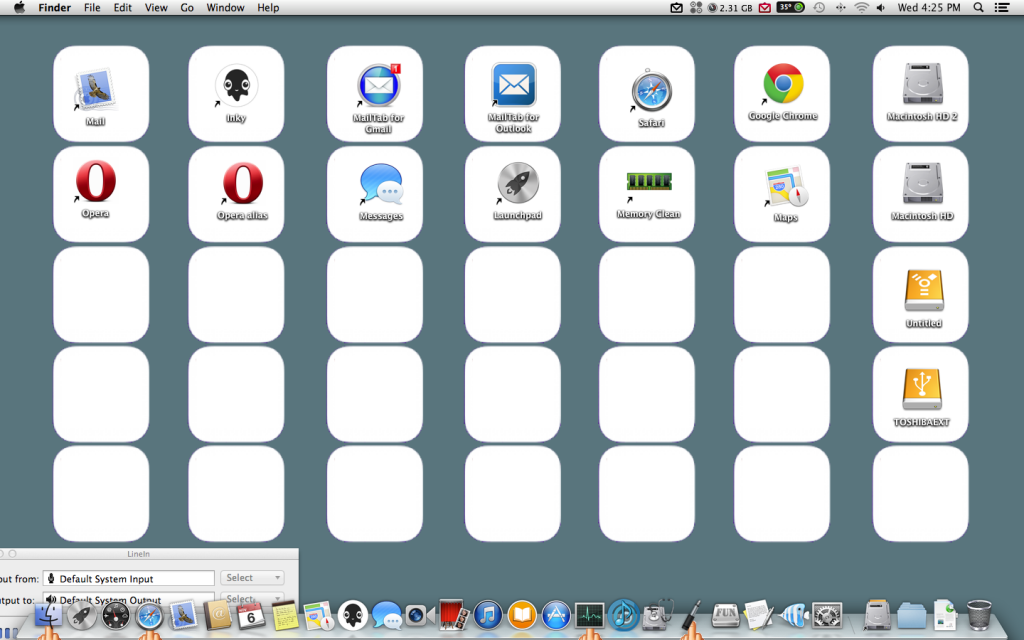
Task: Open Disk Utility in the Dock
Action: (x=658, y=615)
